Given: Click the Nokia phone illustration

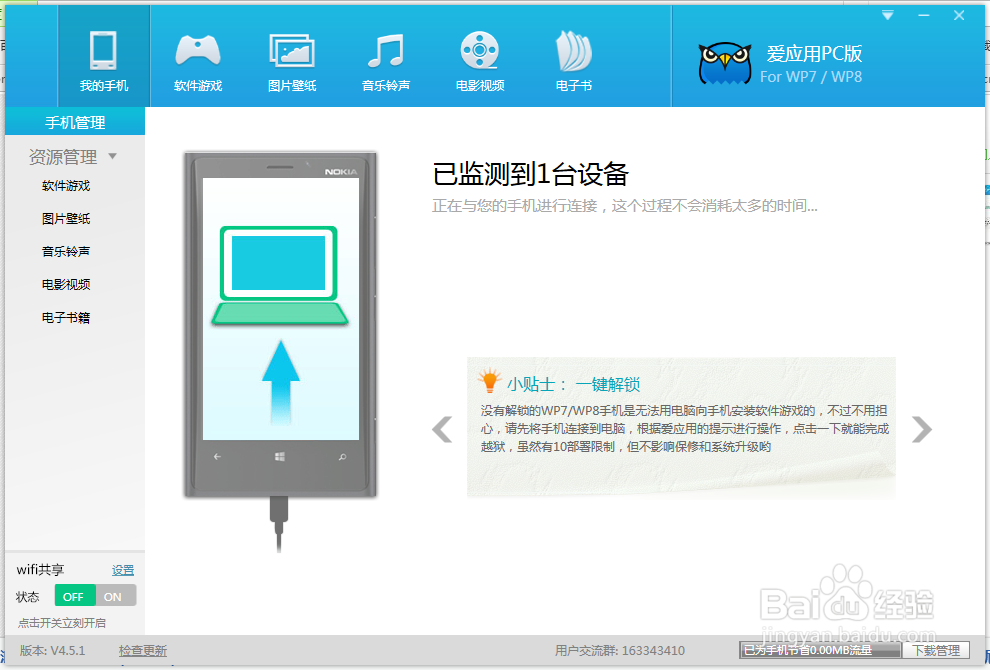Looking at the screenshot, I should (280, 325).
